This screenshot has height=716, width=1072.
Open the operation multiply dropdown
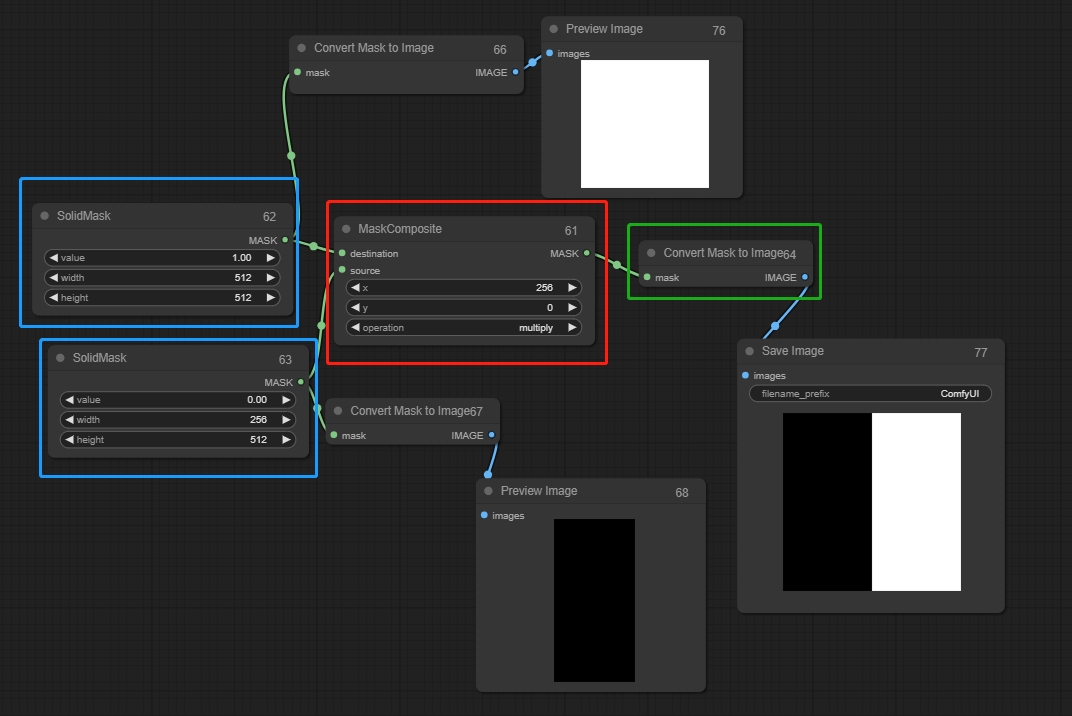coord(464,328)
